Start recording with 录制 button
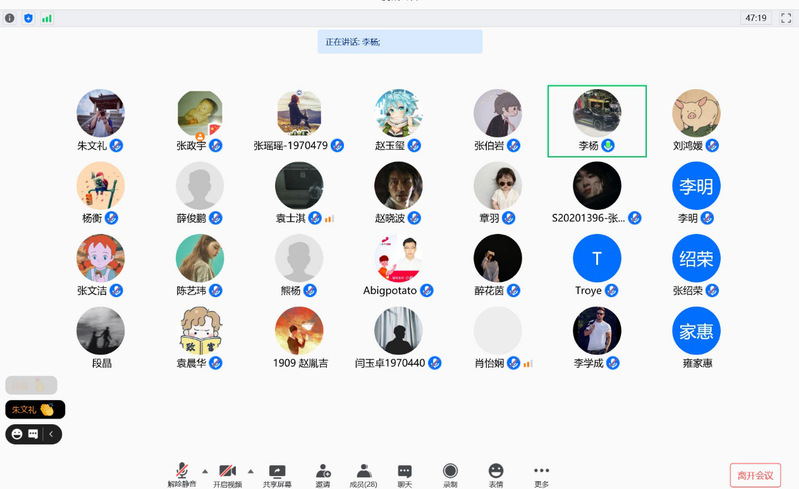Viewport: 799px width, 489px height. (450, 472)
